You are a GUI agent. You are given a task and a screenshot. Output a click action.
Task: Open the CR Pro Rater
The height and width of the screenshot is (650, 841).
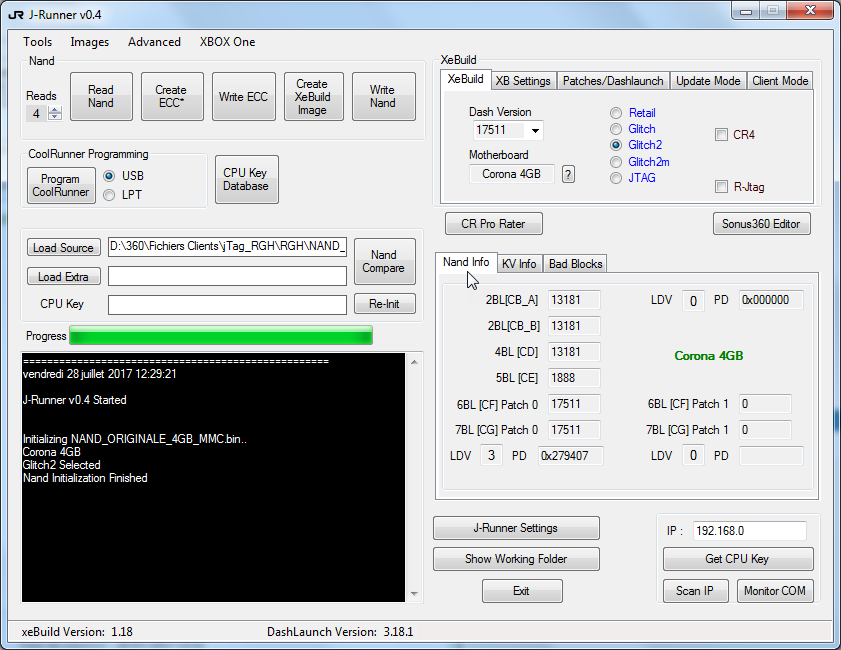[493, 224]
